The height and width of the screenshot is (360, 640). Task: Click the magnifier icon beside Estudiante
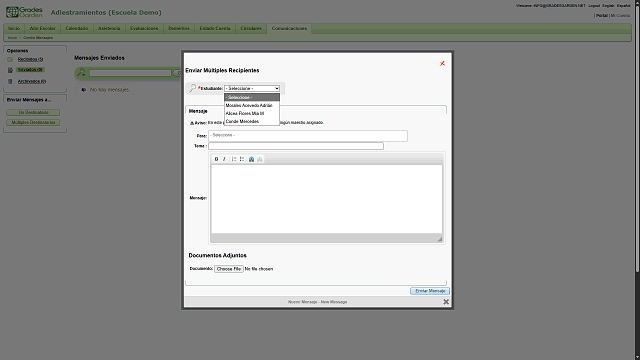click(193, 88)
